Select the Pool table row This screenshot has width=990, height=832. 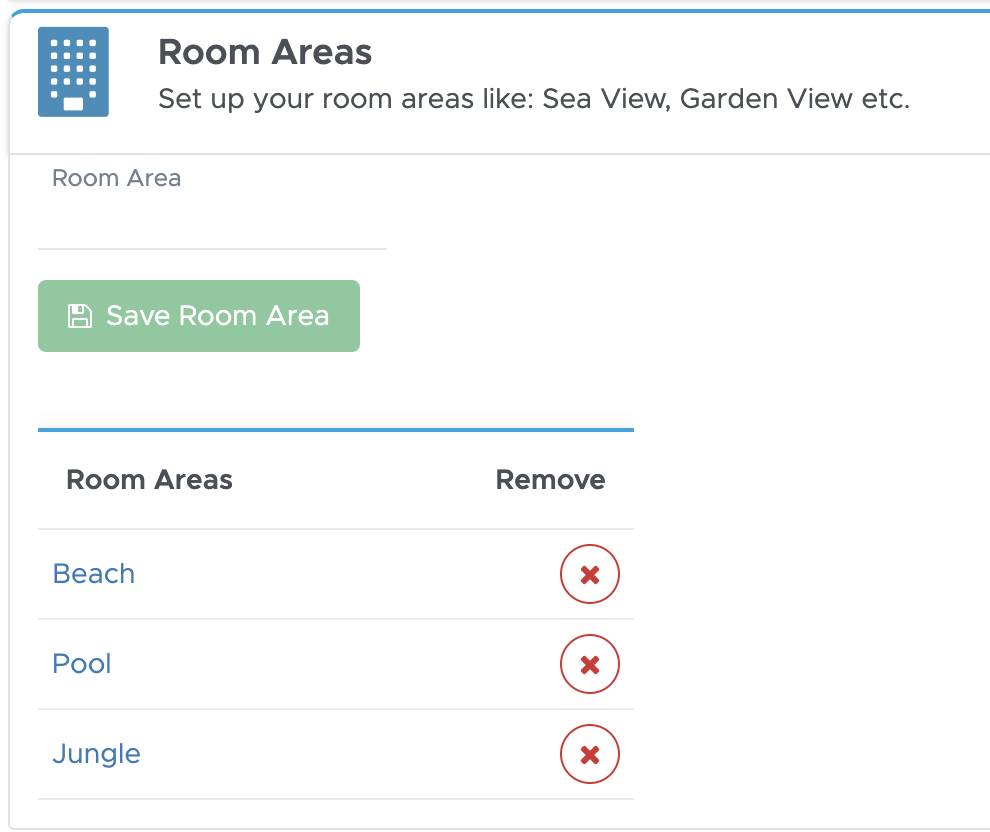click(x=336, y=664)
